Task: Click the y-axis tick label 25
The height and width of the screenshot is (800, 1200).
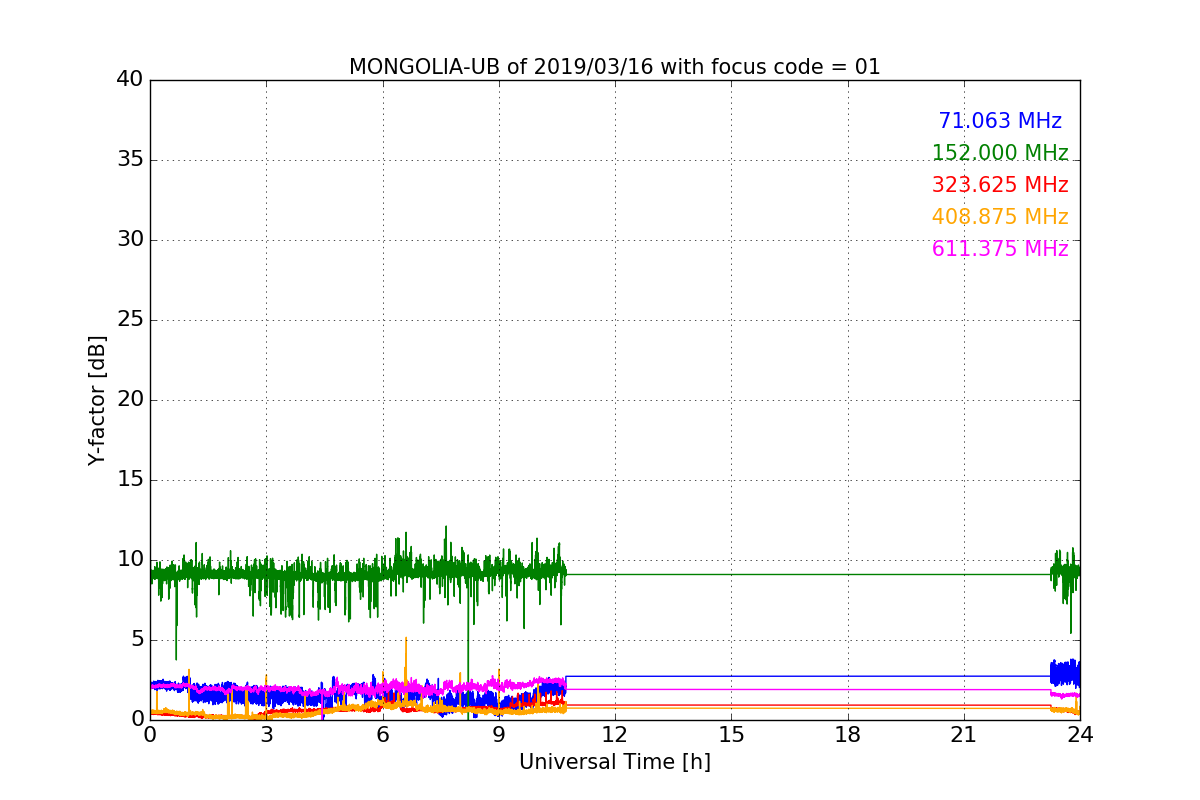Action: pos(130,319)
